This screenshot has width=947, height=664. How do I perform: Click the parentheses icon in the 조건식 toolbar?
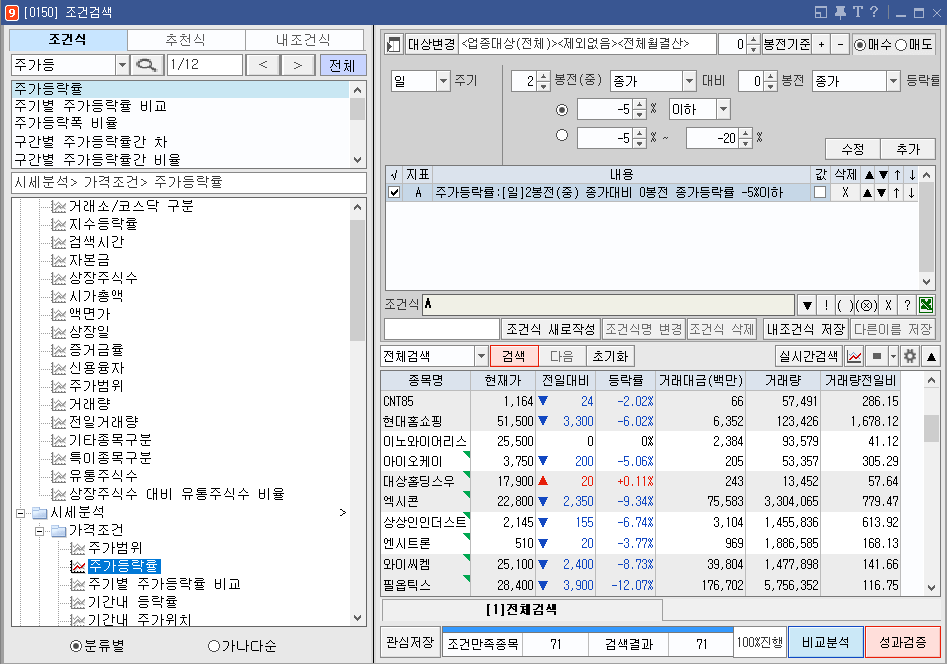[x=845, y=304]
